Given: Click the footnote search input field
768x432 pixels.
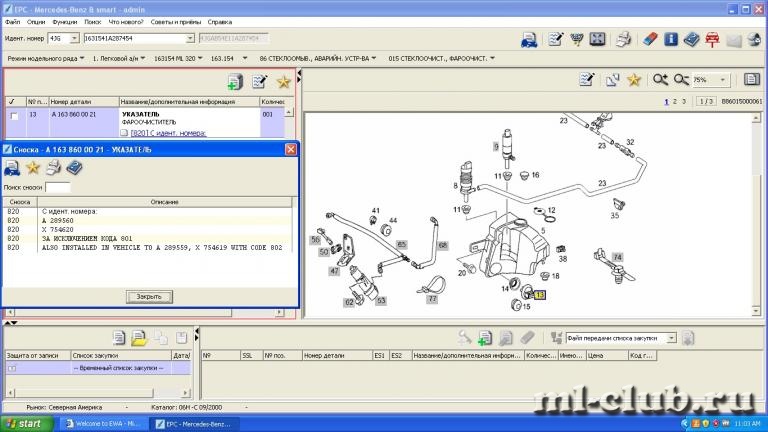Looking at the screenshot, I should click(57, 187).
